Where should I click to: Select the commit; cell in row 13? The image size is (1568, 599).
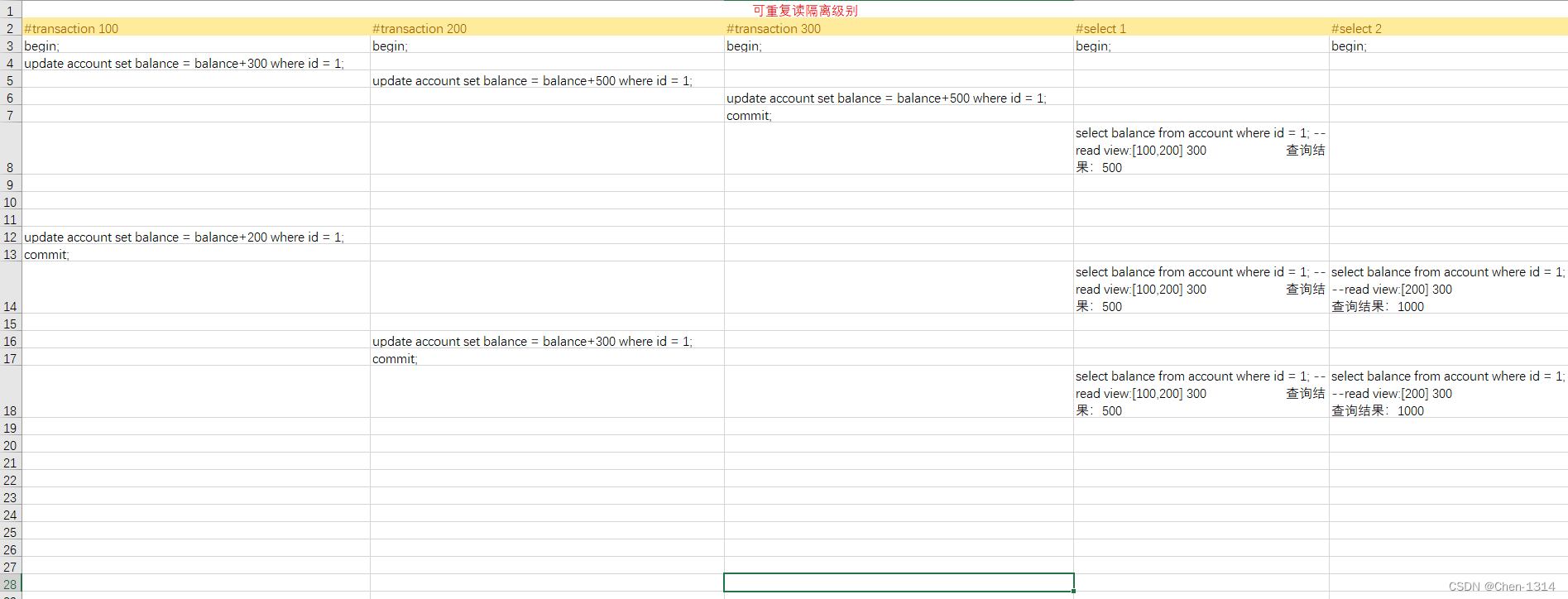196,253
